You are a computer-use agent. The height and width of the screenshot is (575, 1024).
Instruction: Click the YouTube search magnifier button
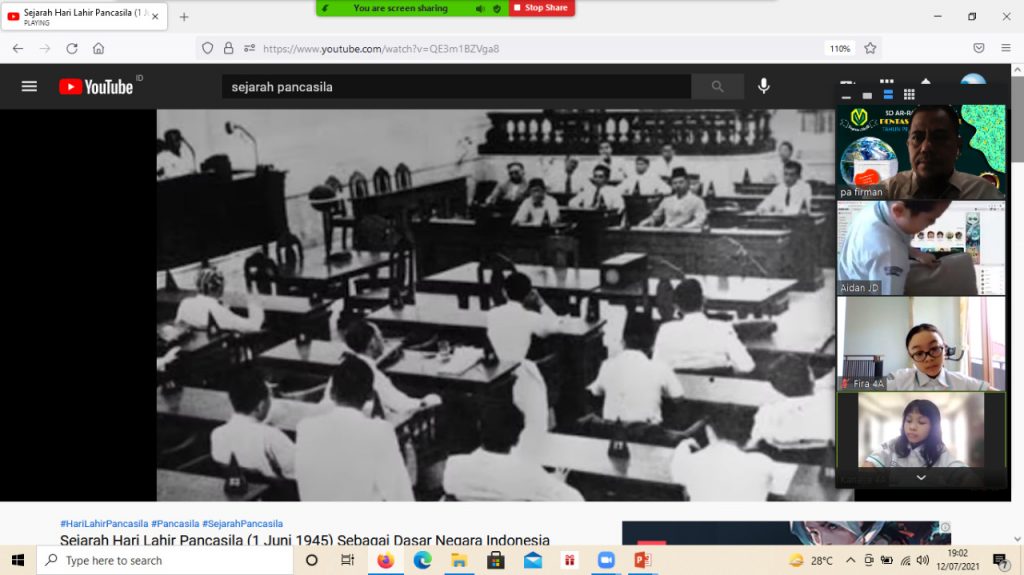[717, 87]
